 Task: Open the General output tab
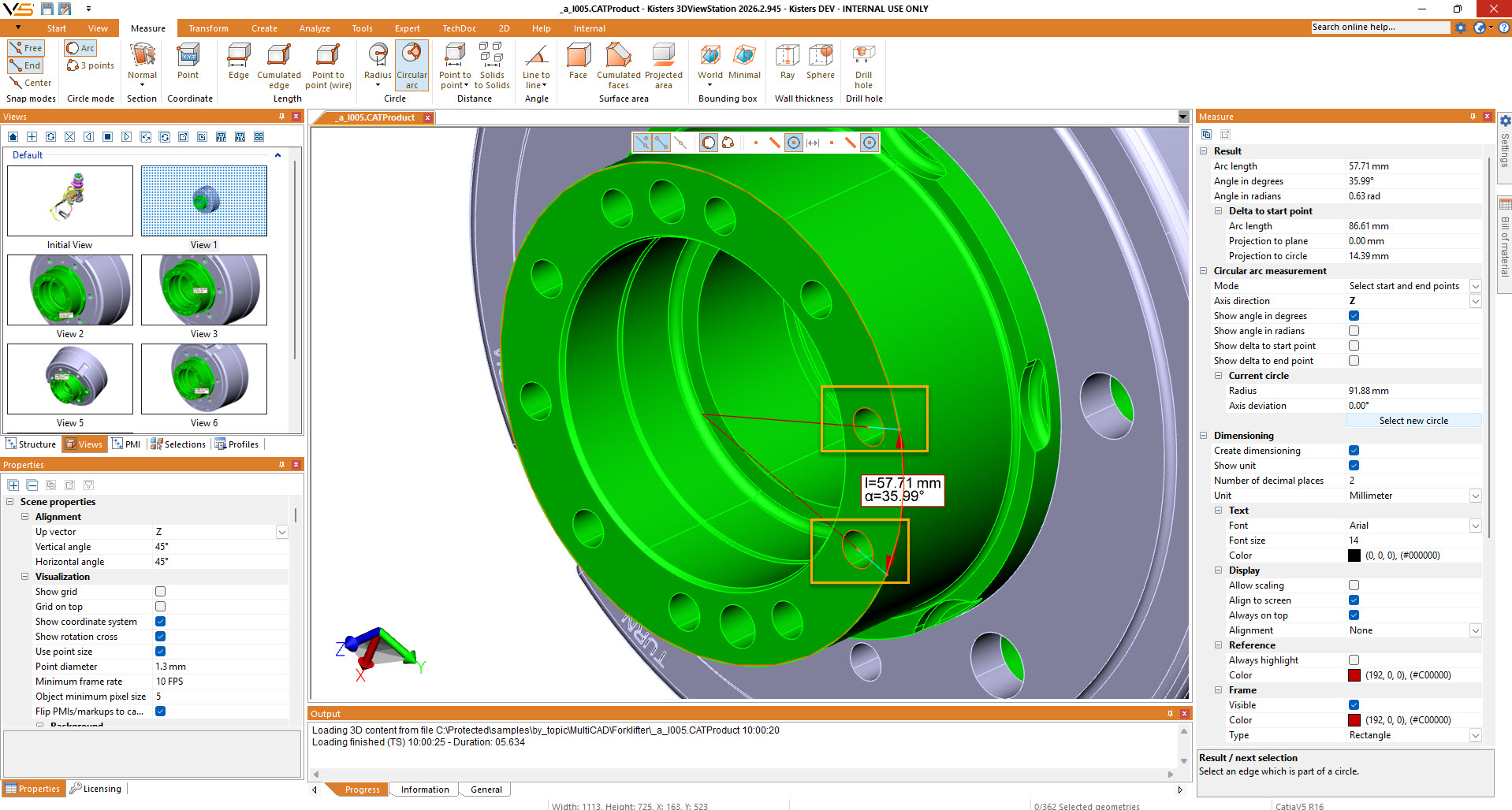point(486,790)
